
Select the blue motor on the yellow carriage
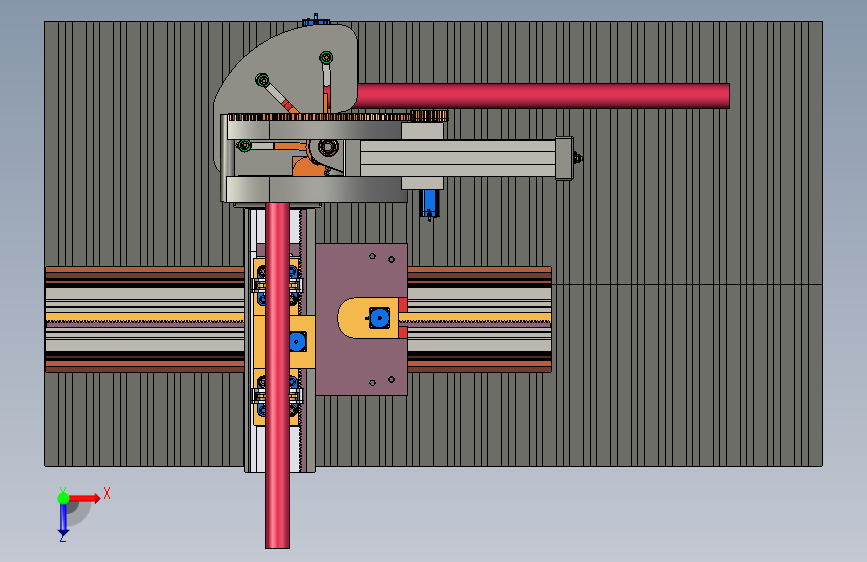(297, 342)
